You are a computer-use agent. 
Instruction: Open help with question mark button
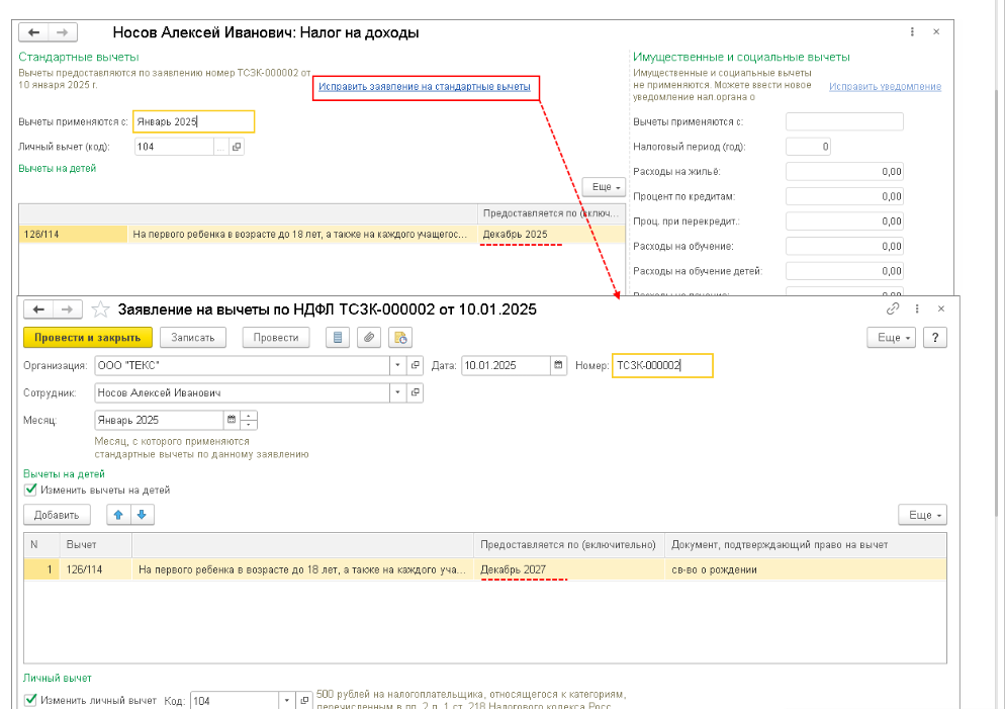[x=935, y=337]
